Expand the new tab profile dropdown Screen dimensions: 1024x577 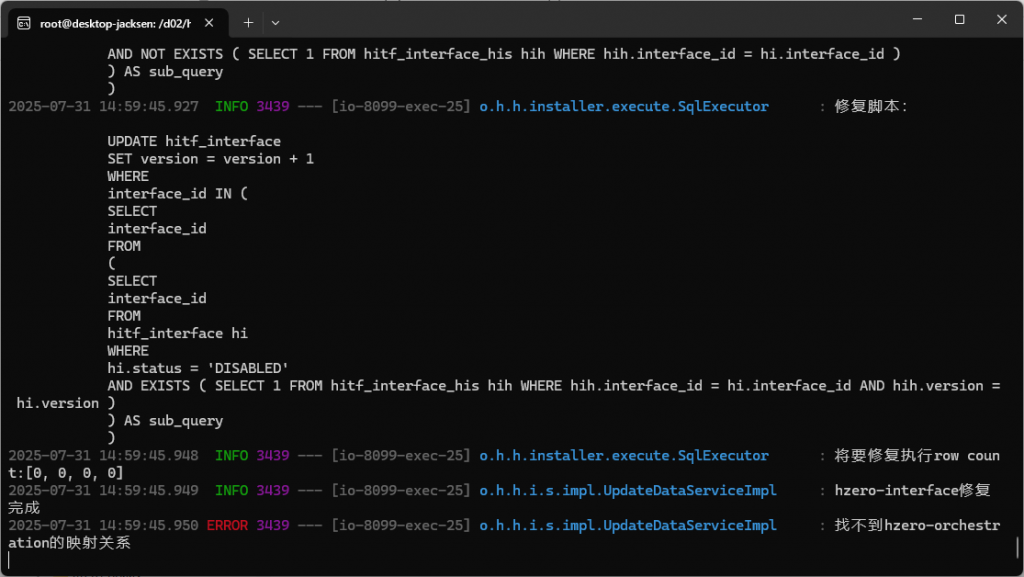click(276, 22)
